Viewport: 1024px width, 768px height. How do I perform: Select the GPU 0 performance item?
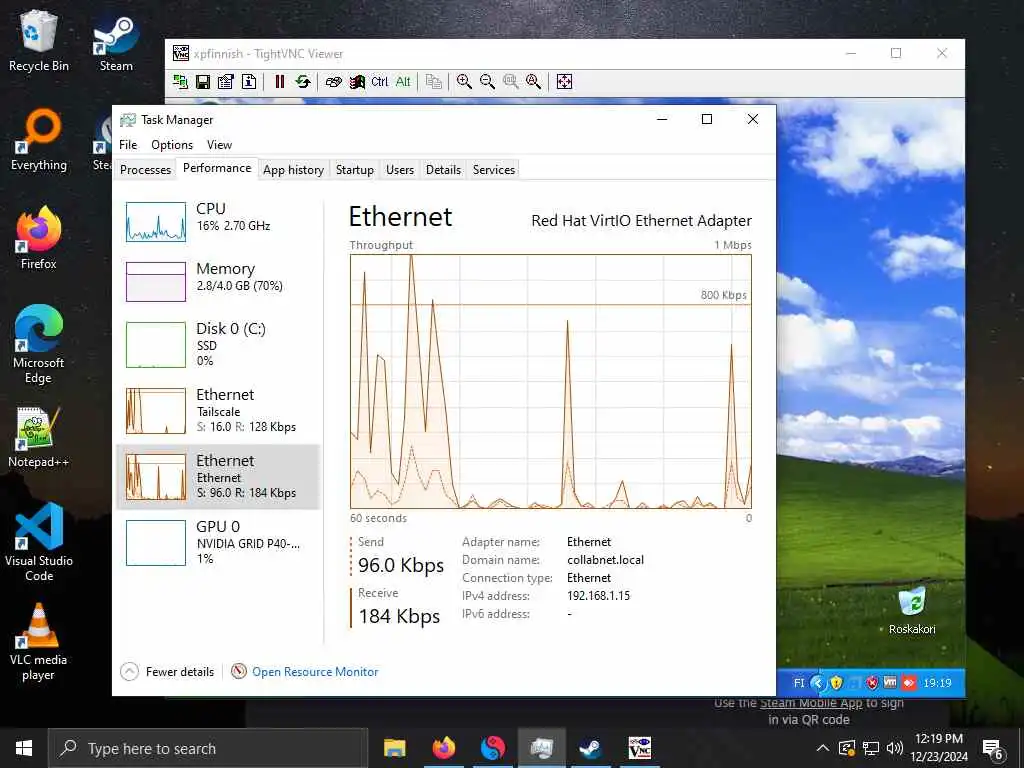(217, 542)
